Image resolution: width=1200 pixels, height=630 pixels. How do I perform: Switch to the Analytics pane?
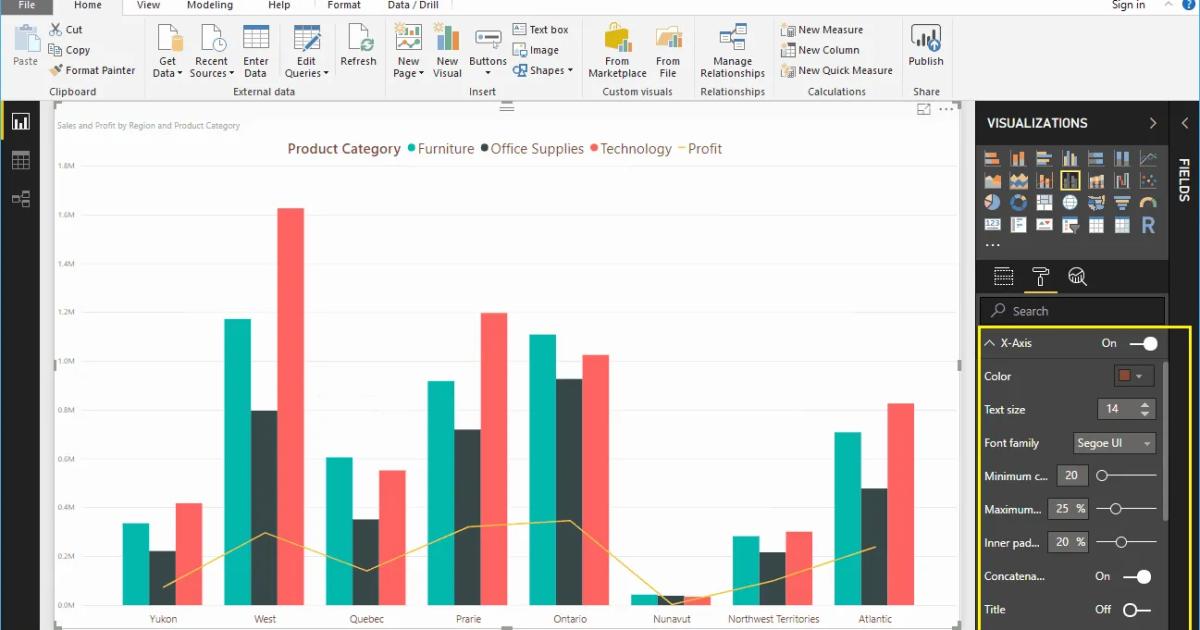pos(1077,276)
